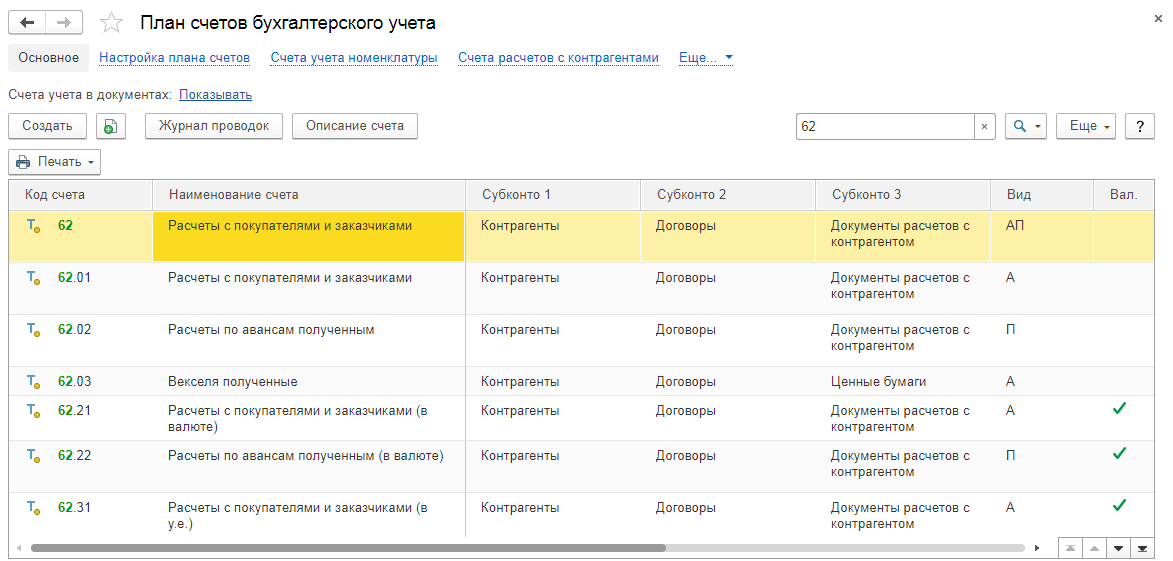The image size is (1173, 561).
Task: Click the account icon of row 62.03
Action: (x=33, y=382)
